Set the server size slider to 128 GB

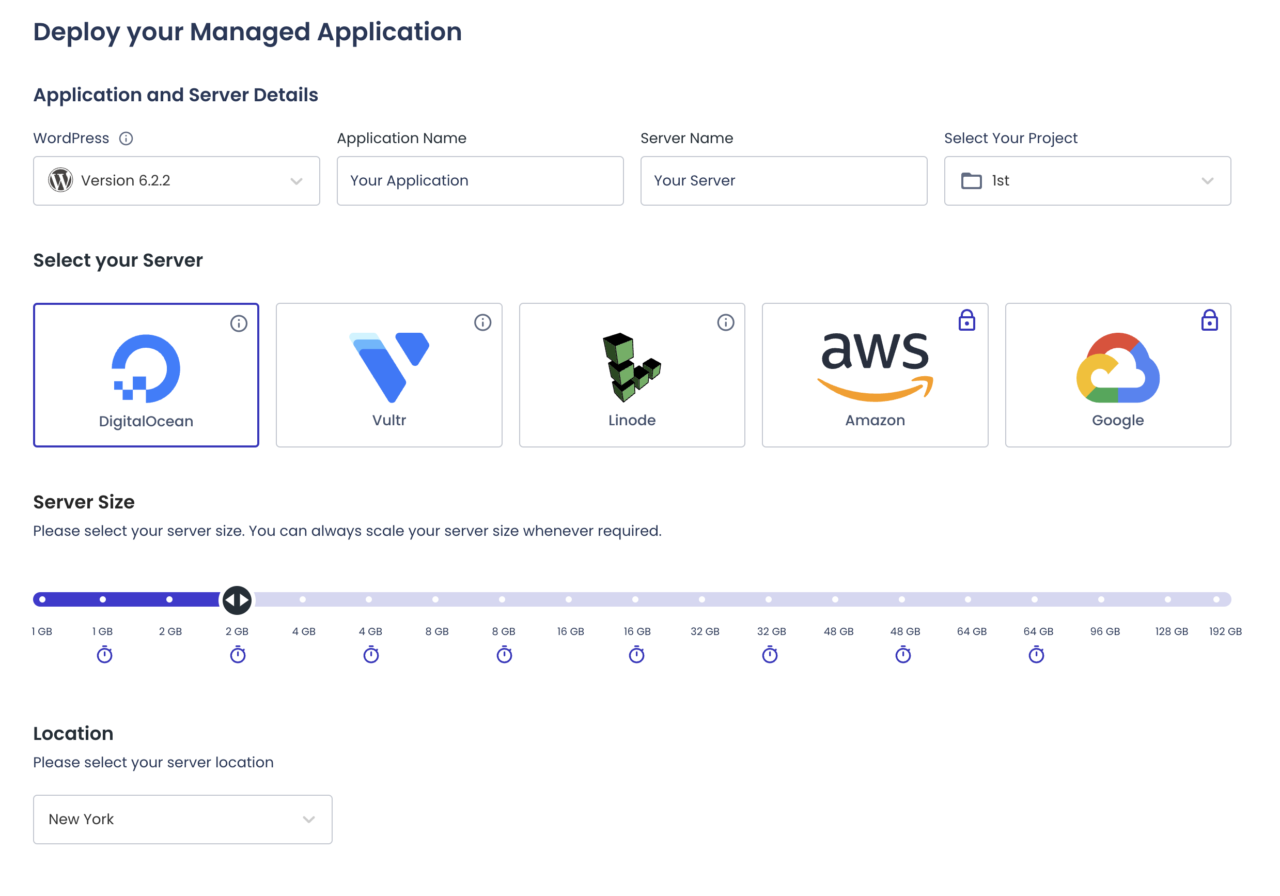pyautogui.click(x=1168, y=600)
